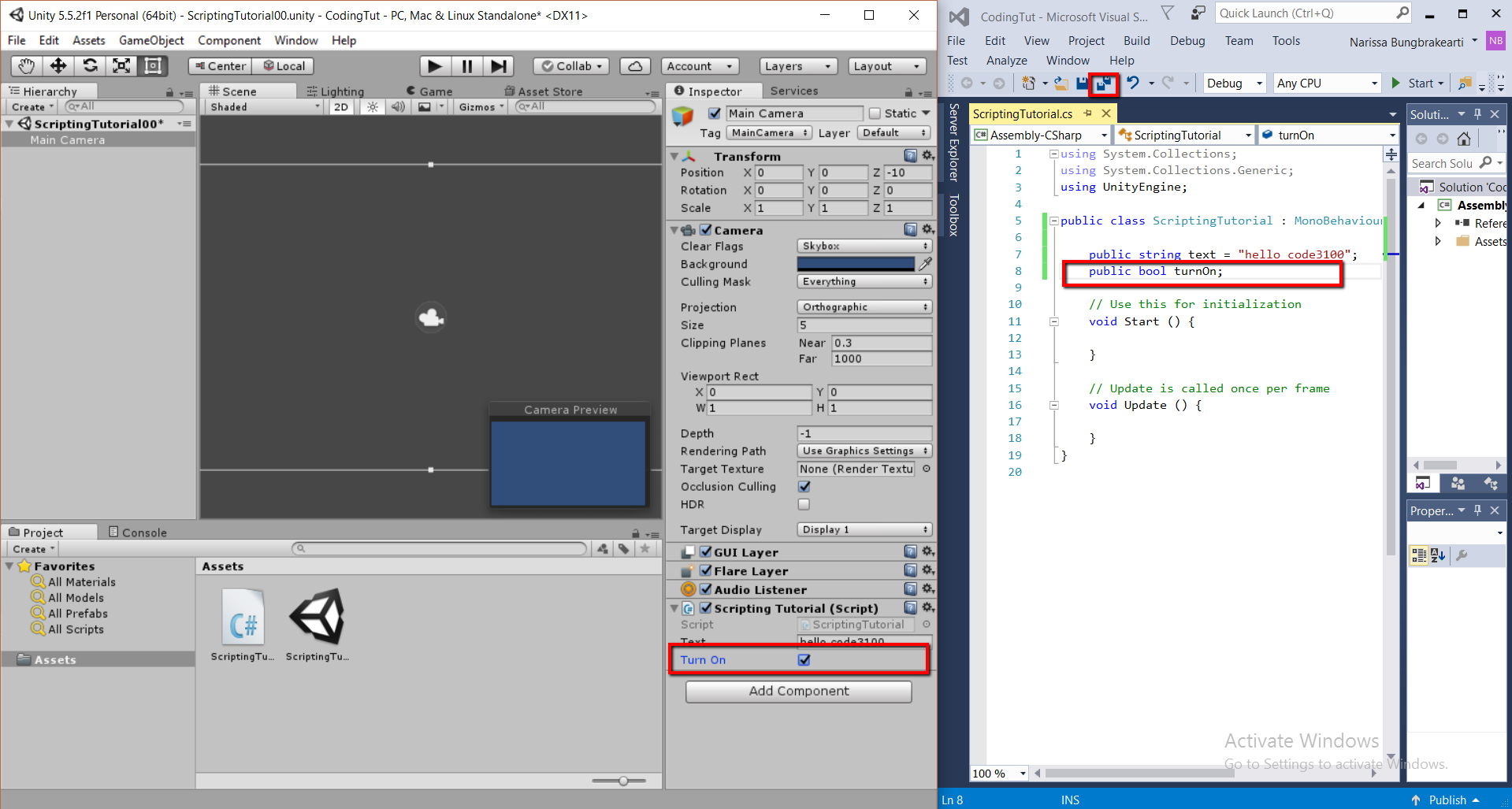The width and height of the screenshot is (1512, 809).
Task: Disable the Audio Listener component checkbox
Action: point(705,589)
